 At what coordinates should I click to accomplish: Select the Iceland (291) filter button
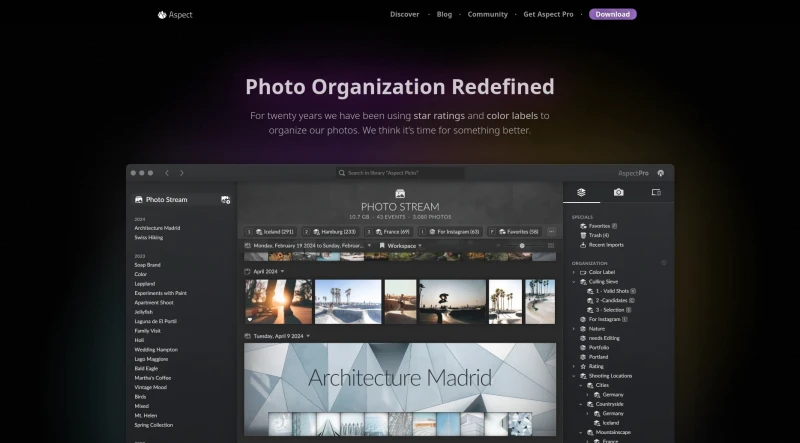tap(270, 231)
